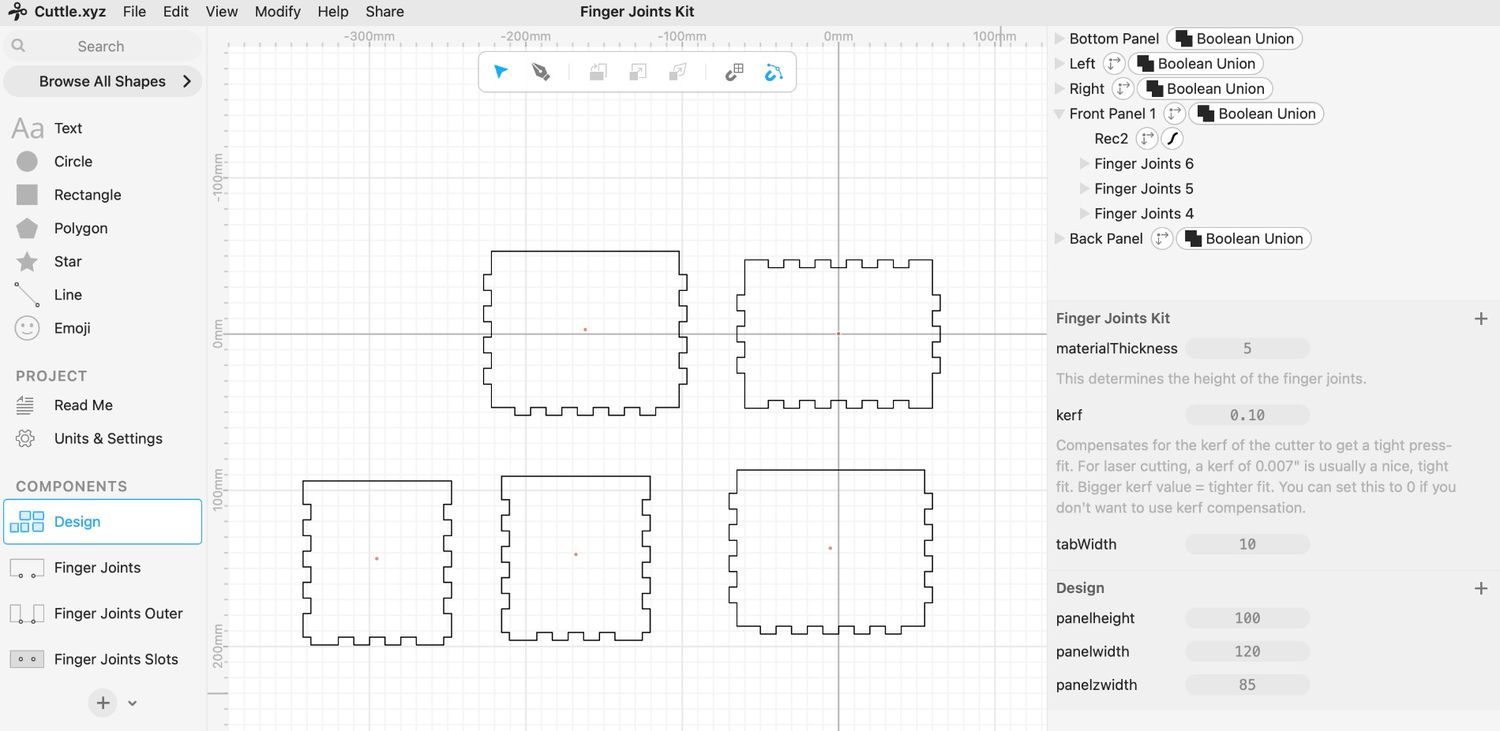The image size is (1500, 731).
Task: Open the File menu
Action: tap(134, 11)
